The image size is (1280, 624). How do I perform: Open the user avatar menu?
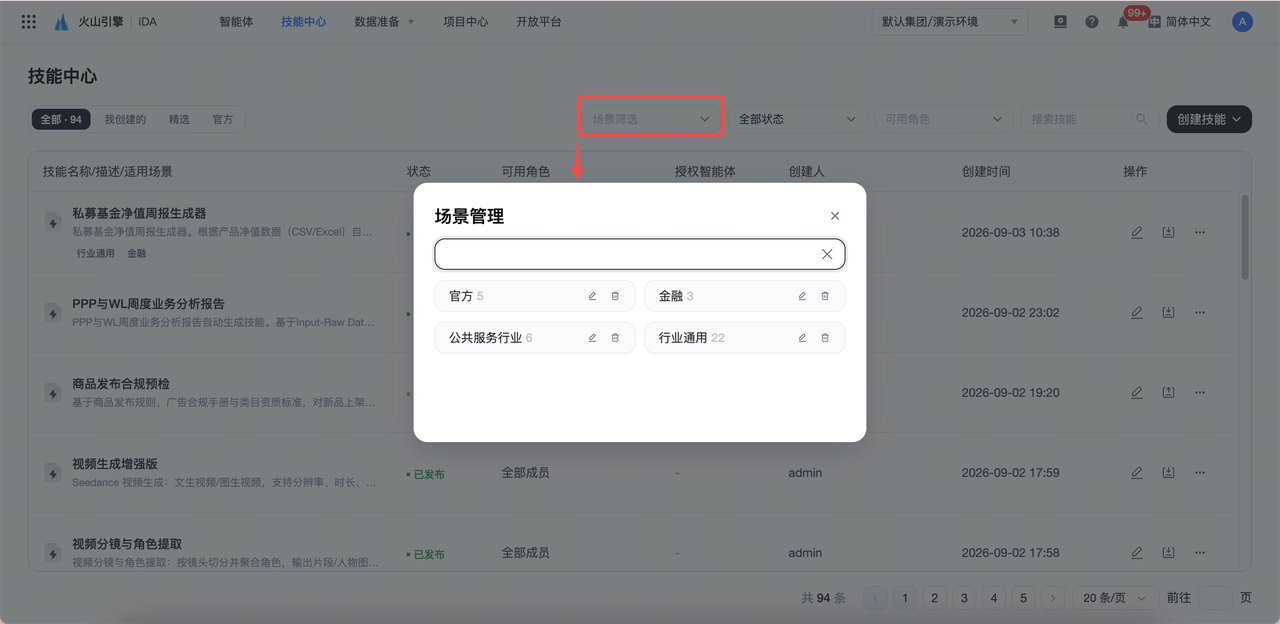click(1242, 21)
